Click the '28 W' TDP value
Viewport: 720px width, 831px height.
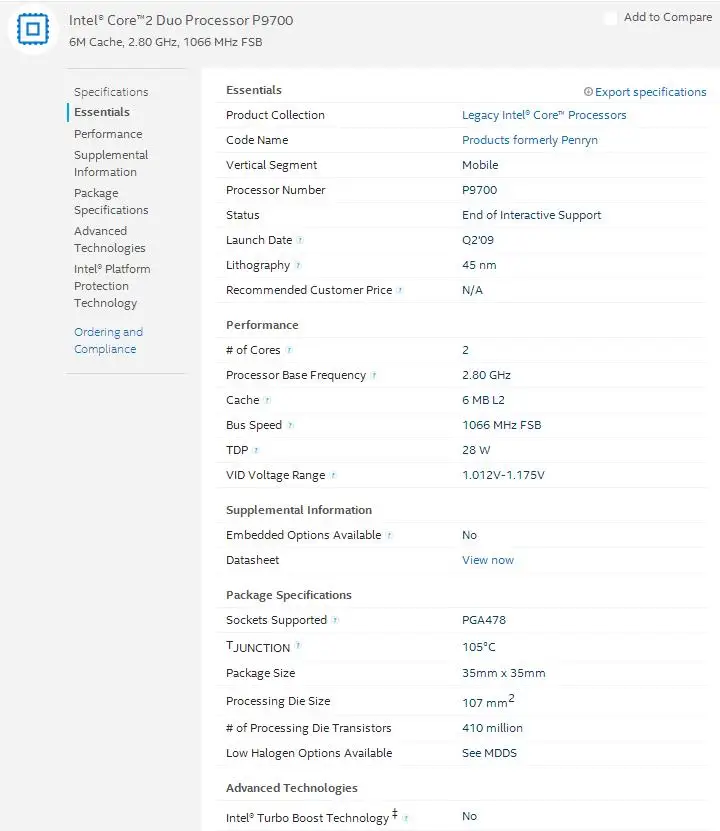(x=476, y=449)
